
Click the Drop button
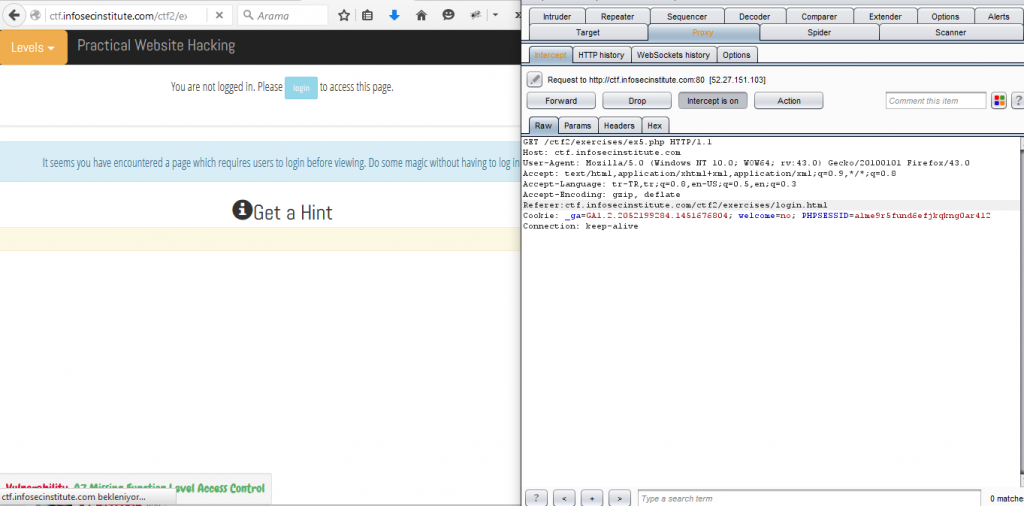click(x=636, y=101)
